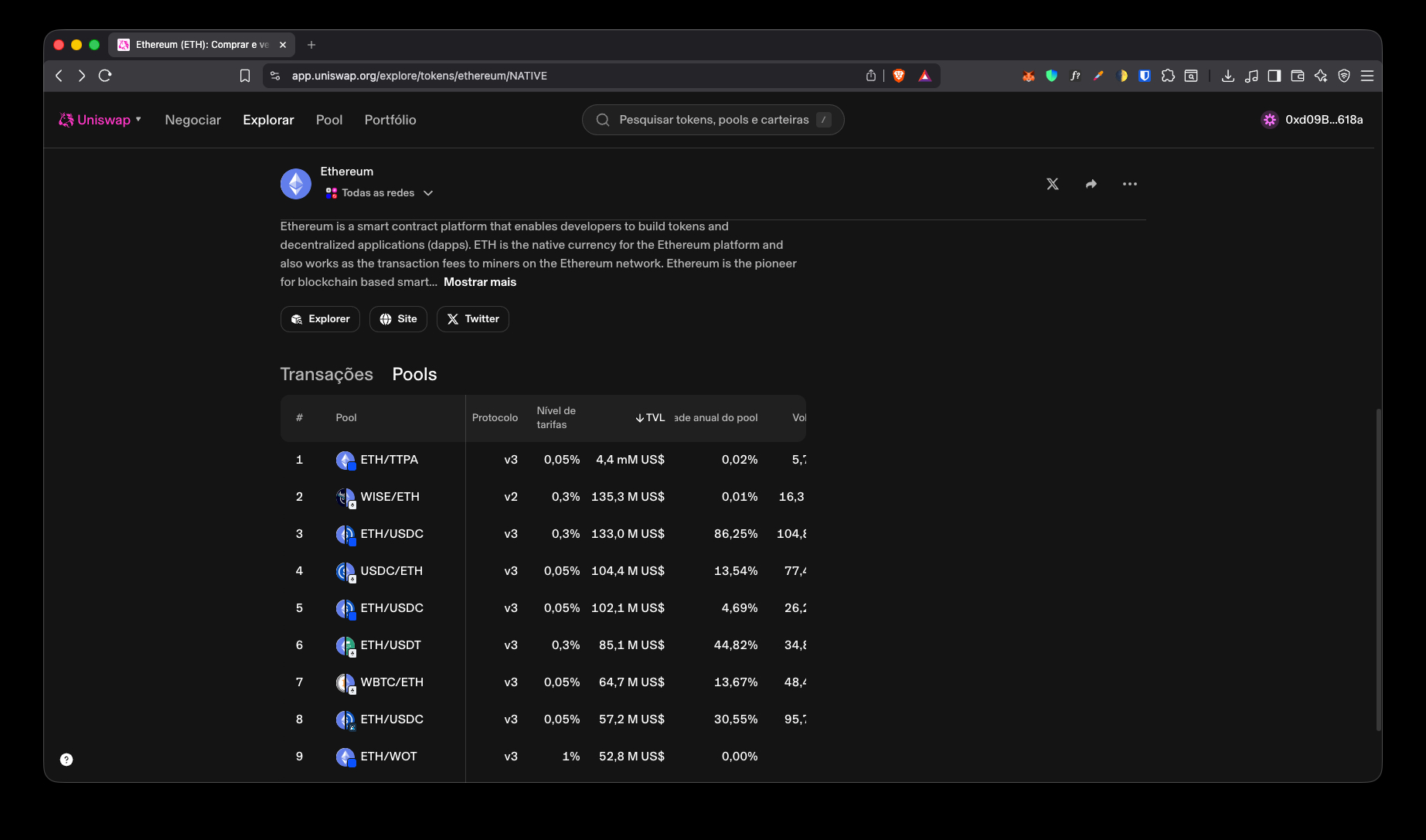Click the 86,25% annual yield value
The height and width of the screenshot is (840, 1426).
point(736,534)
